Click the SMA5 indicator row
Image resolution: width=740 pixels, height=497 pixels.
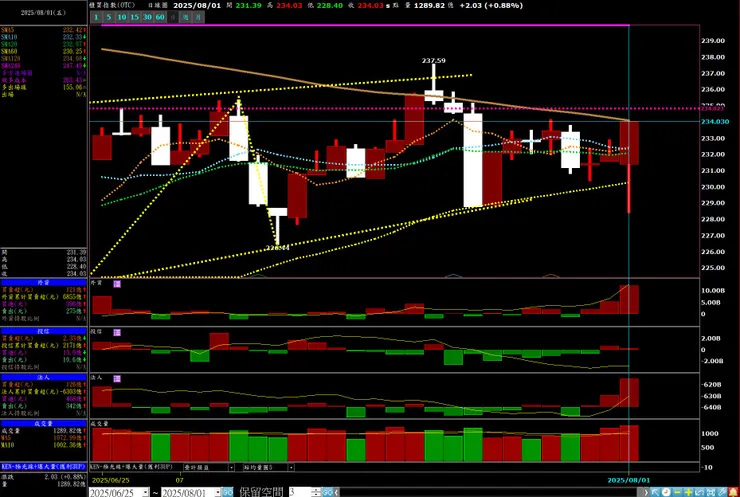pyautogui.click(x=43, y=30)
